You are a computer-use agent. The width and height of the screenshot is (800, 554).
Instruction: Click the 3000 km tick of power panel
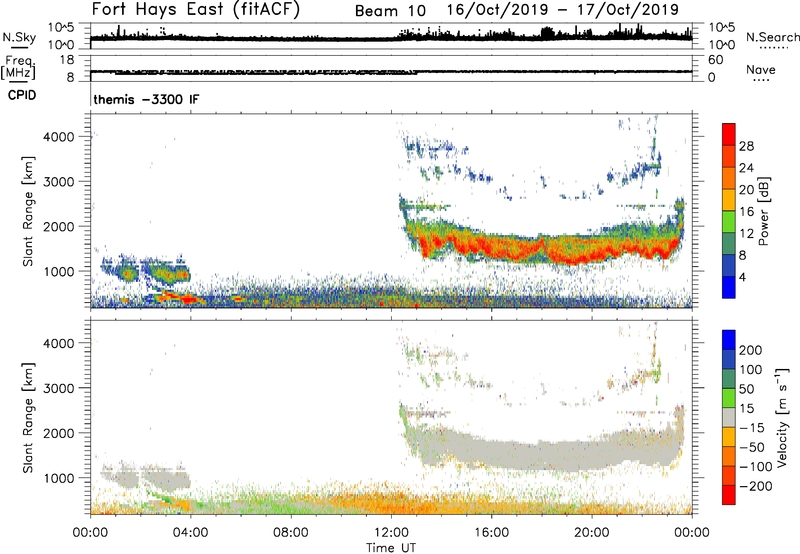pyautogui.click(x=58, y=182)
